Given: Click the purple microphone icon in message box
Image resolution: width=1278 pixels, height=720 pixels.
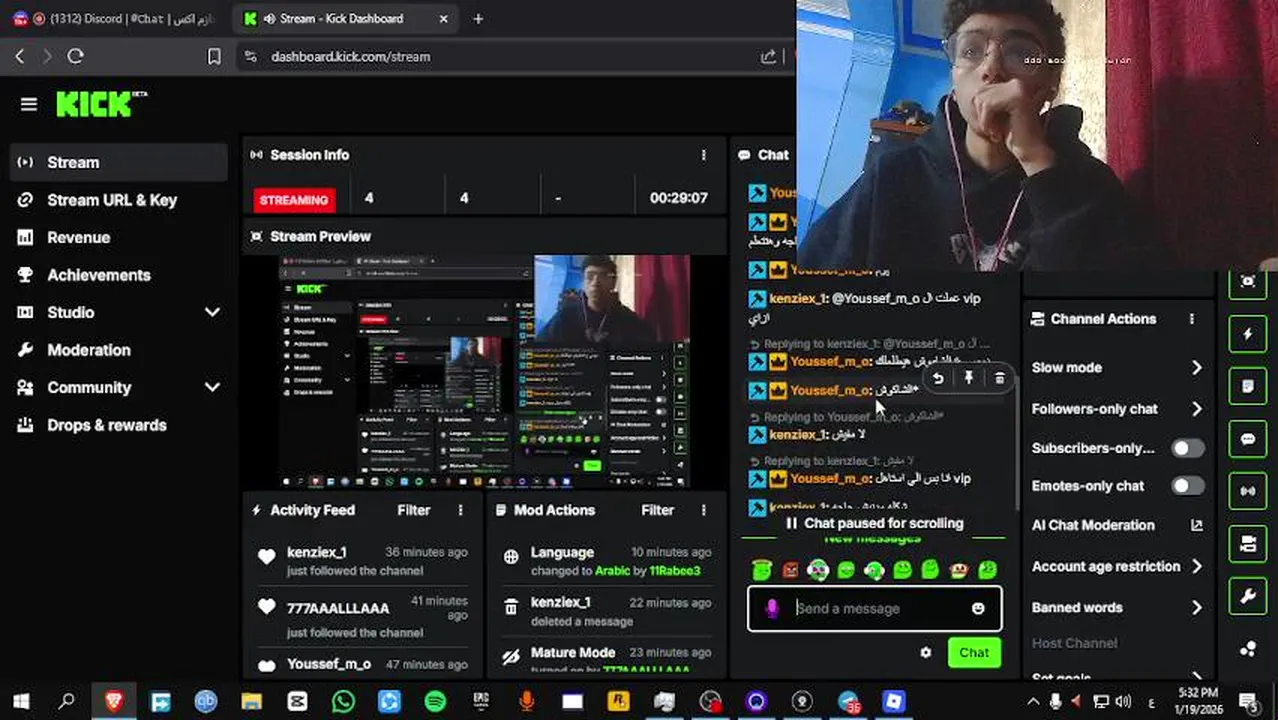Looking at the screenshot, I should [772, 608].
